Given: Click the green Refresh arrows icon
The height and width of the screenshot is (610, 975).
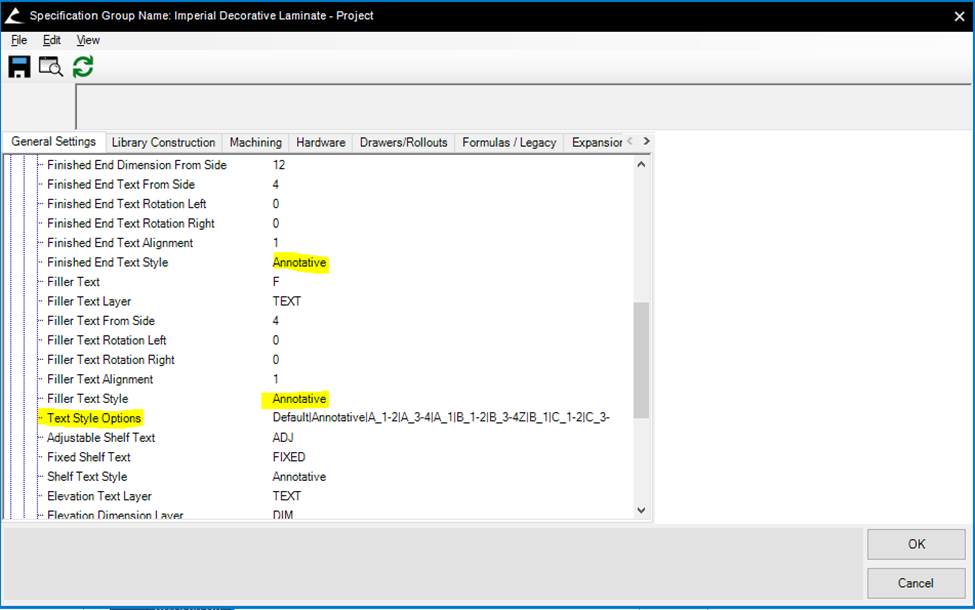Looking at the screenshot, I should [83, 67].
